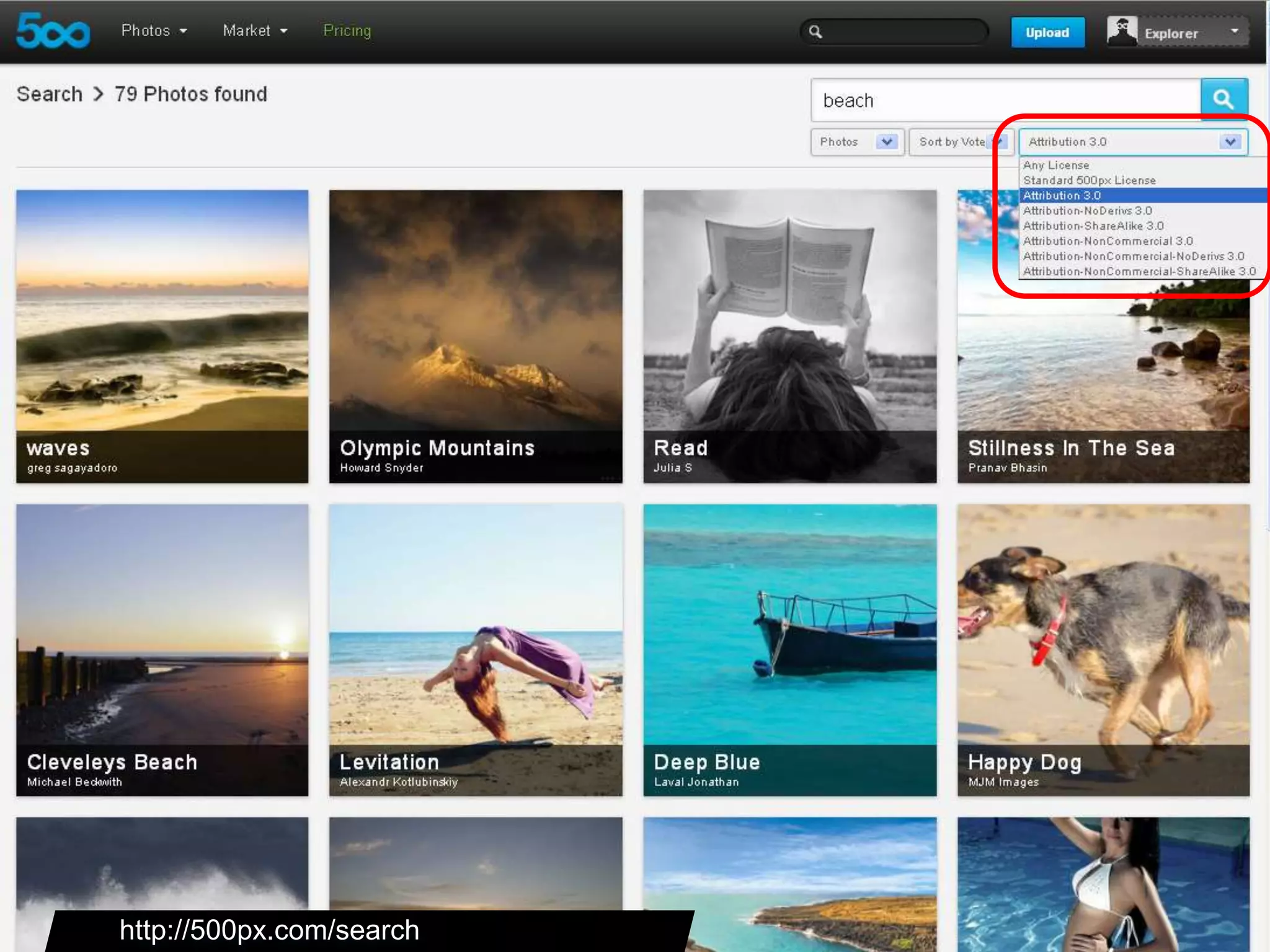Expand the Explorer account menu arrow
This screenshot has width=1270, height=952.
[x=1234, y=31]
